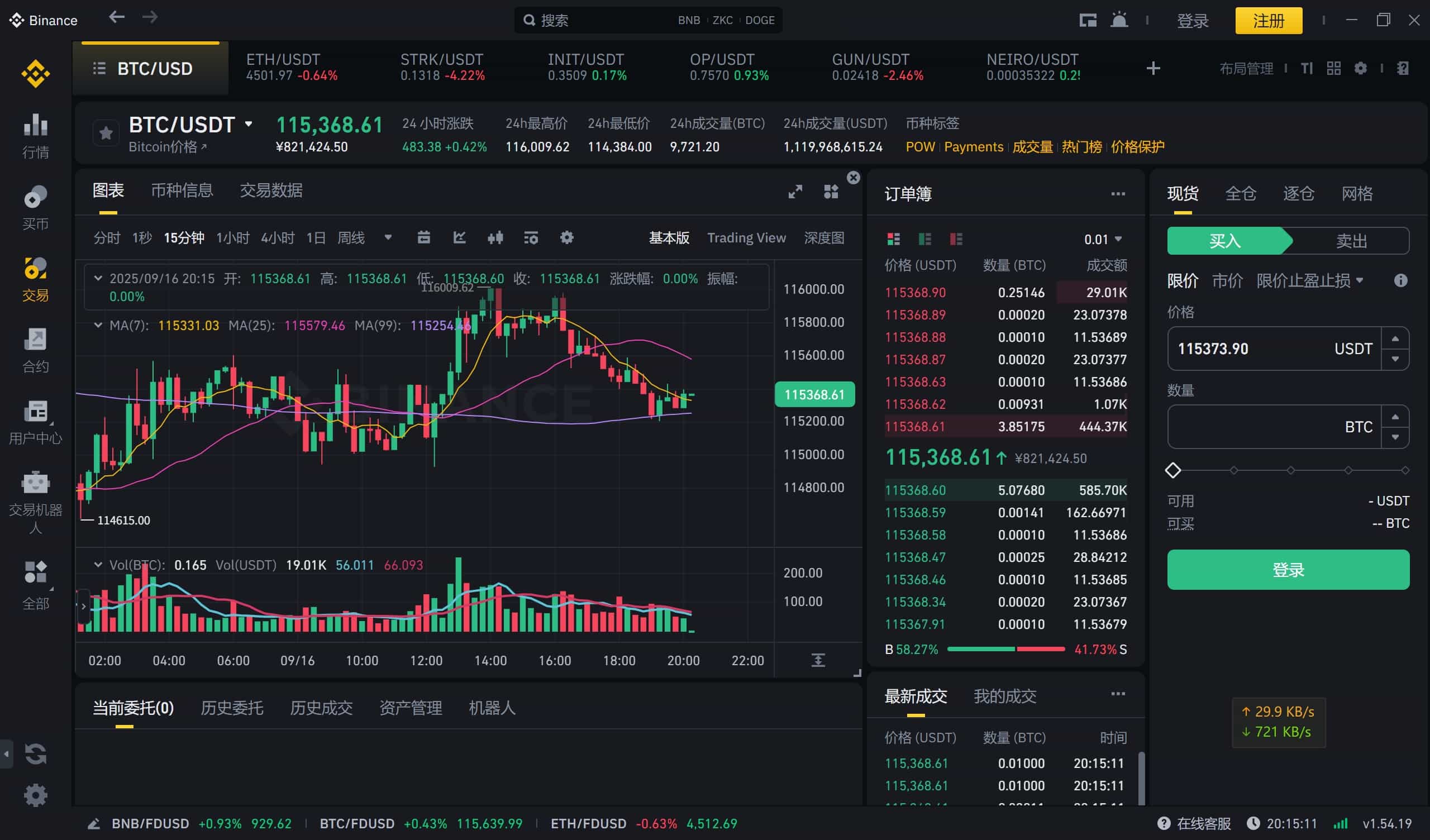The height and width of the screenshot is (840, 1430).
Task: Click the chart fullscreen expand icon
Action: (x=795, y=192)
